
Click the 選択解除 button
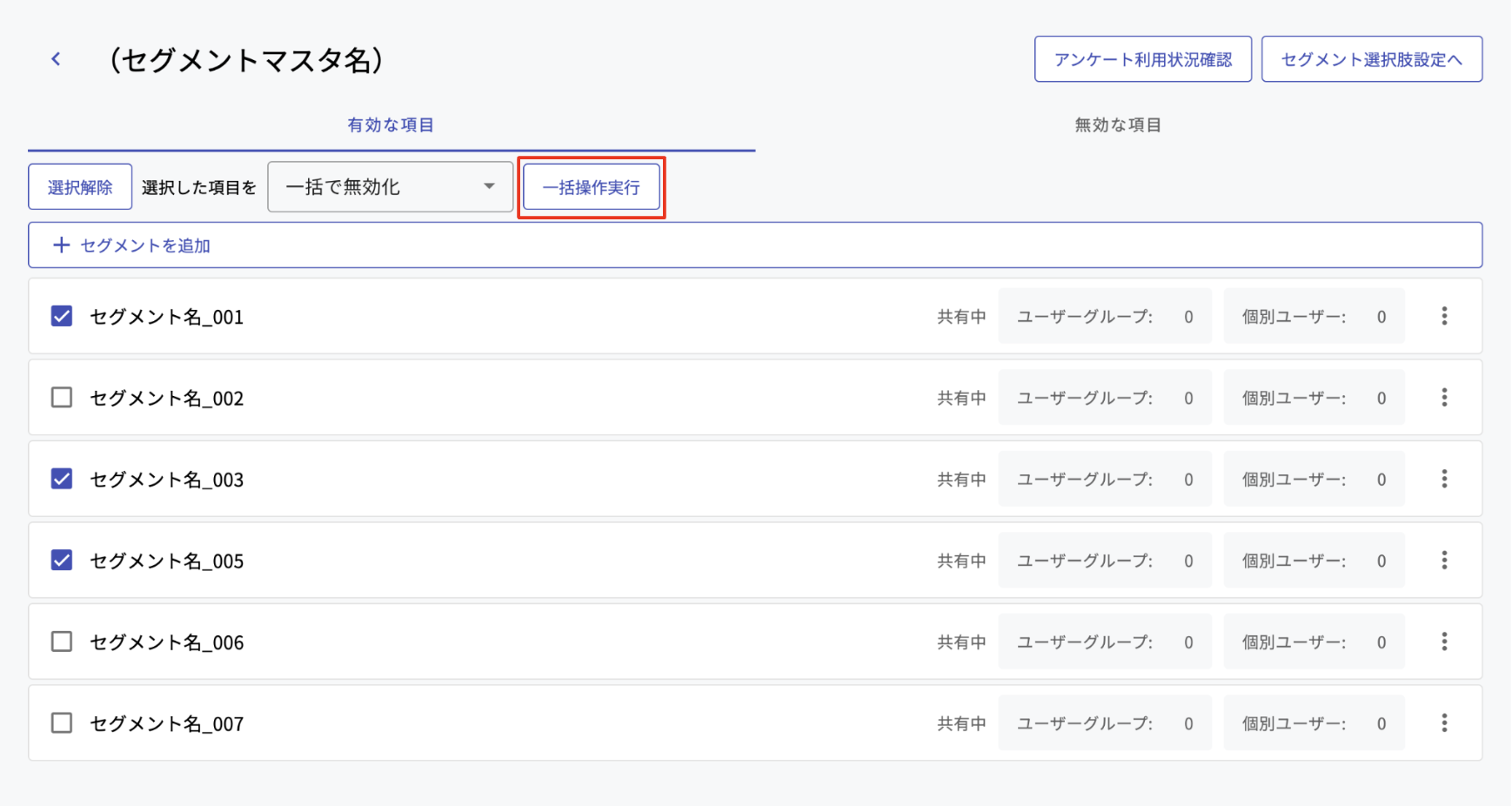click(80, 187)
